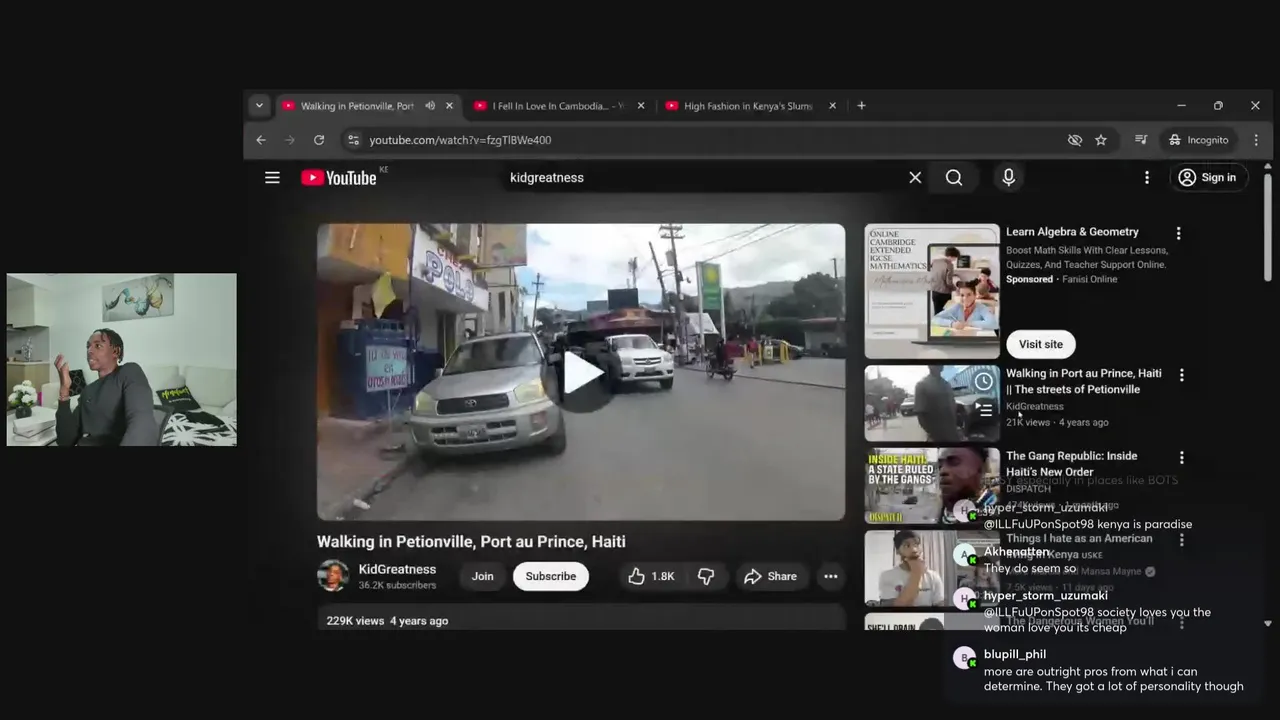Image resolution: width=1280 pixels, height=720 pixels.
Task: Click the YouTube search field
Action: point(700,177)
